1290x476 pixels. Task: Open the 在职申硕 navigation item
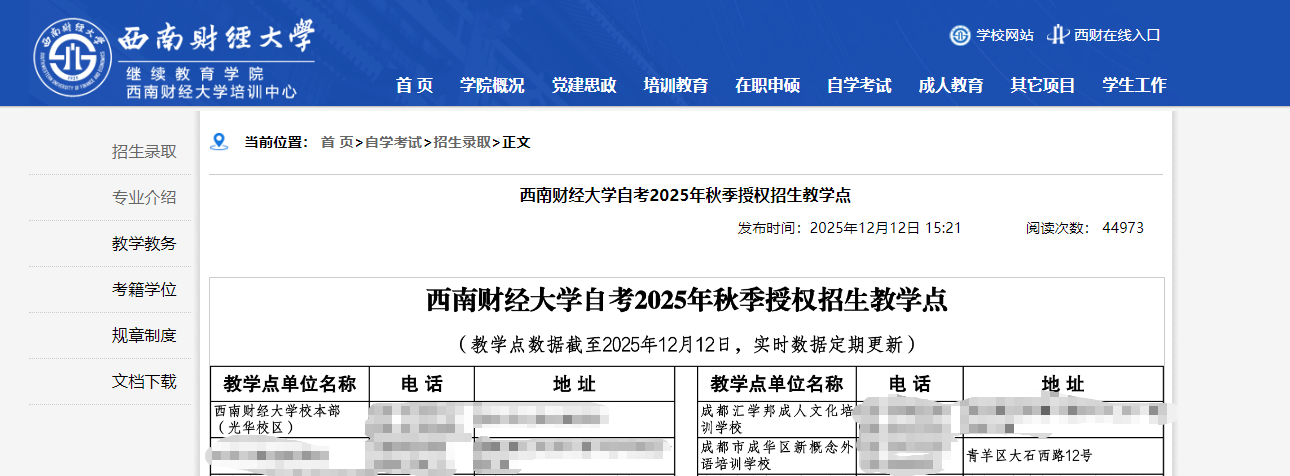coord(767,86)
